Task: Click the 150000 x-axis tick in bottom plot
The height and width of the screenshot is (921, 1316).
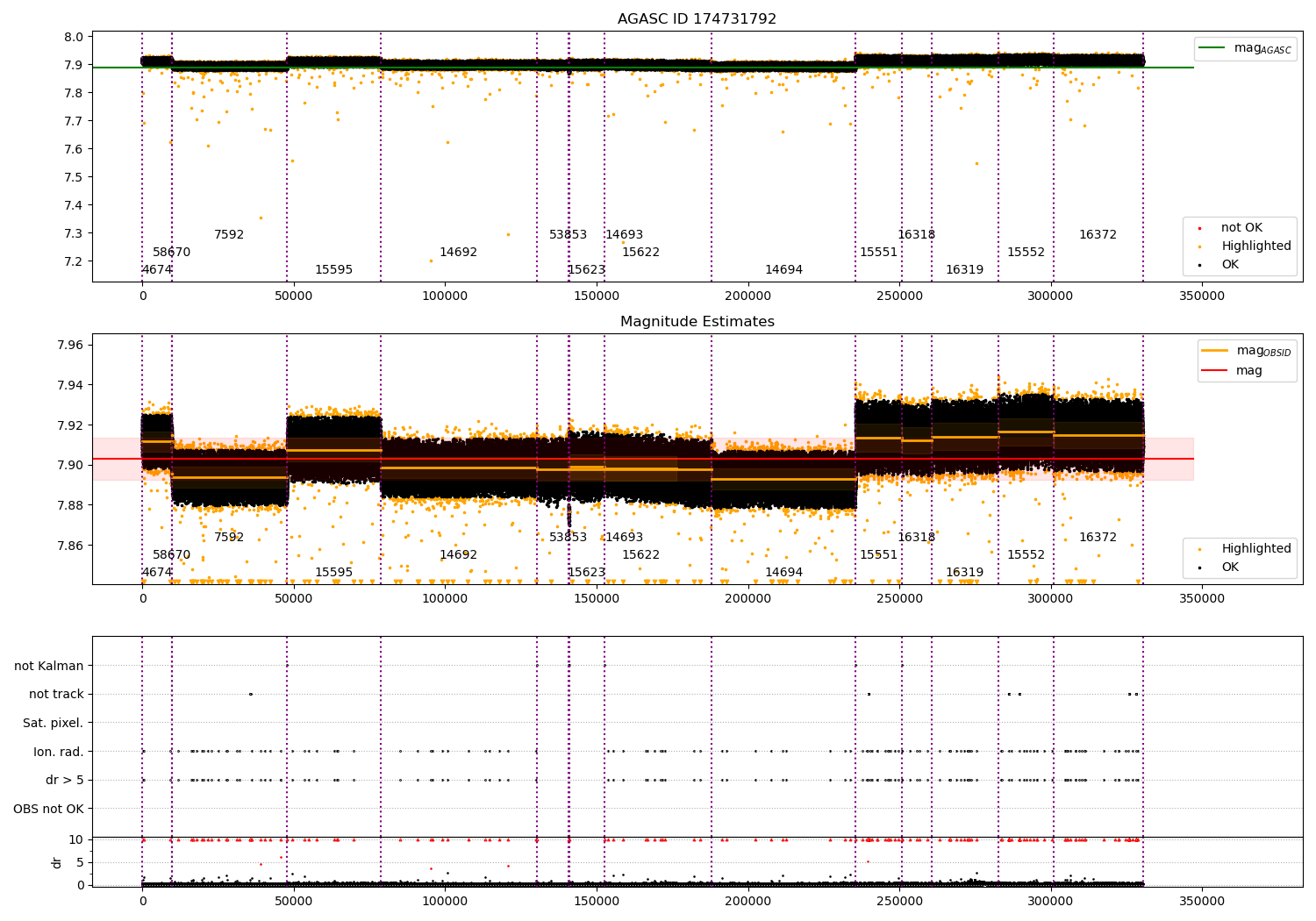Action: pyautogui.click(x=597, y=902)
